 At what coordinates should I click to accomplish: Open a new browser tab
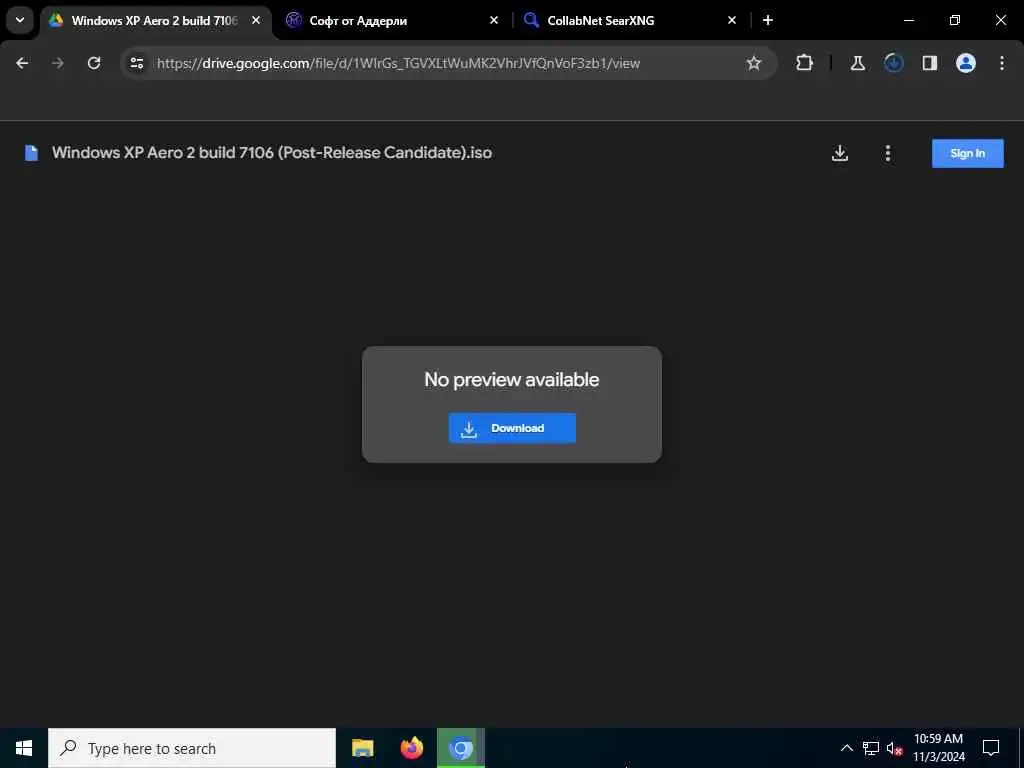[768, 20]
